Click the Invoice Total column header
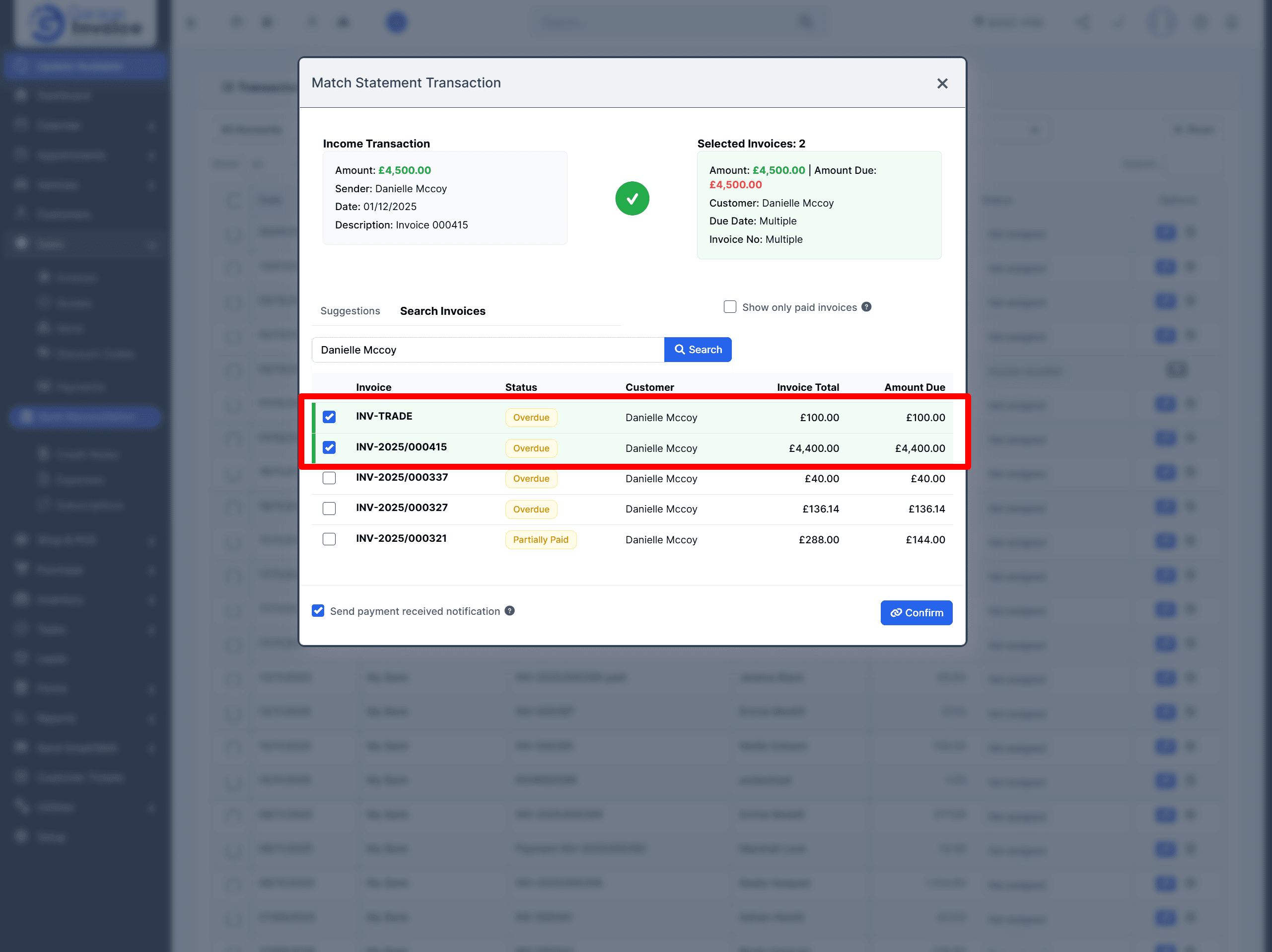Image resolution: width=1272 pixels, height=952 pixels. click(x=807, y=387)
